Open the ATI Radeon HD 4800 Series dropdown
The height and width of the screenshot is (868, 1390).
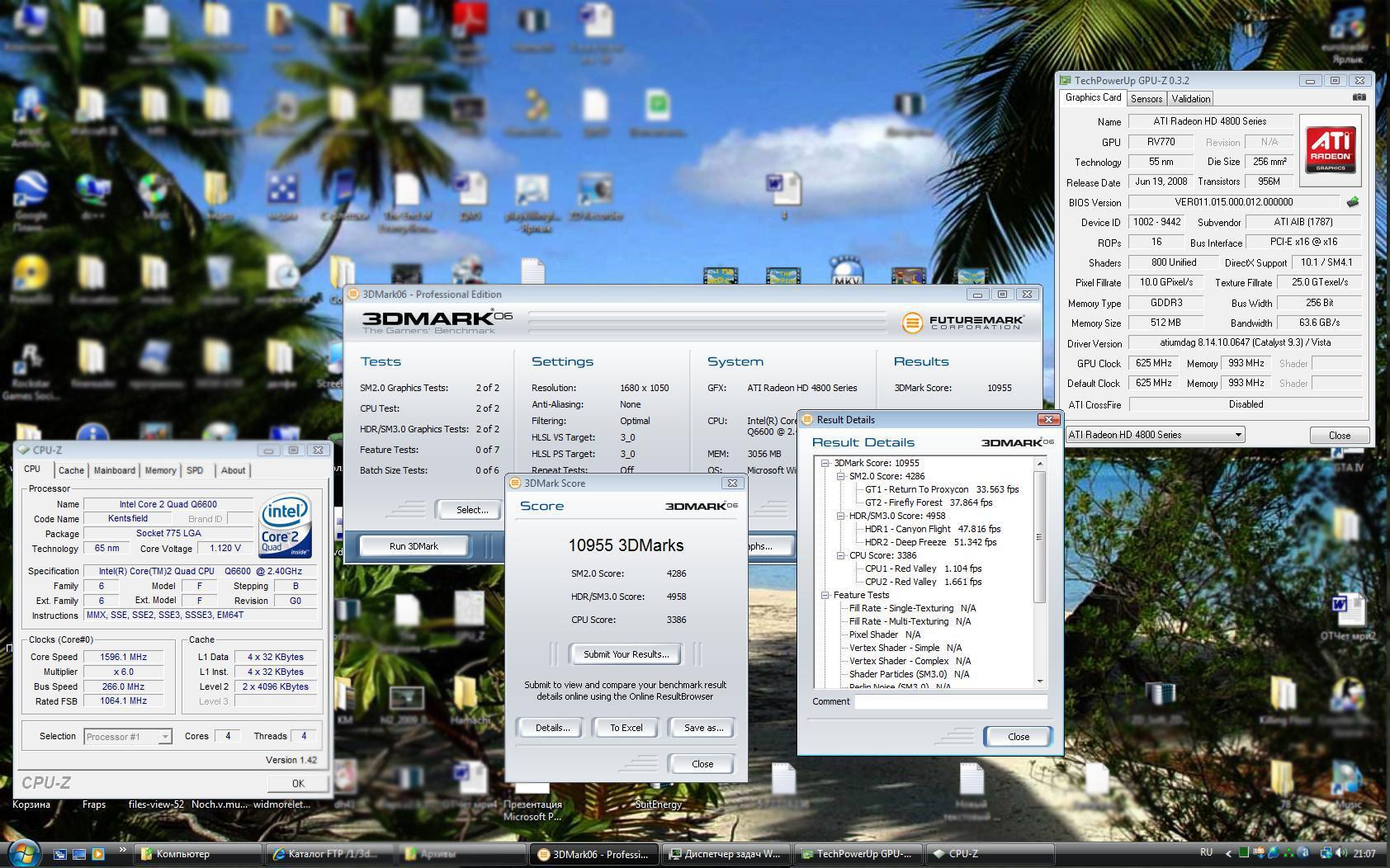click(1155, 435)
